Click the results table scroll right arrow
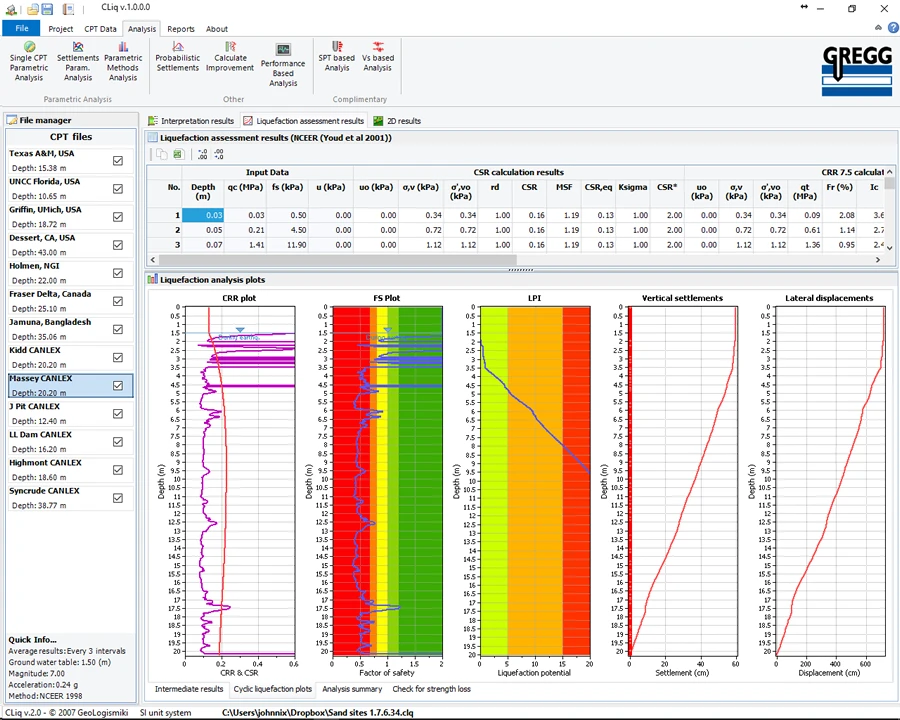The image size is (900, 720). [878, 260]
